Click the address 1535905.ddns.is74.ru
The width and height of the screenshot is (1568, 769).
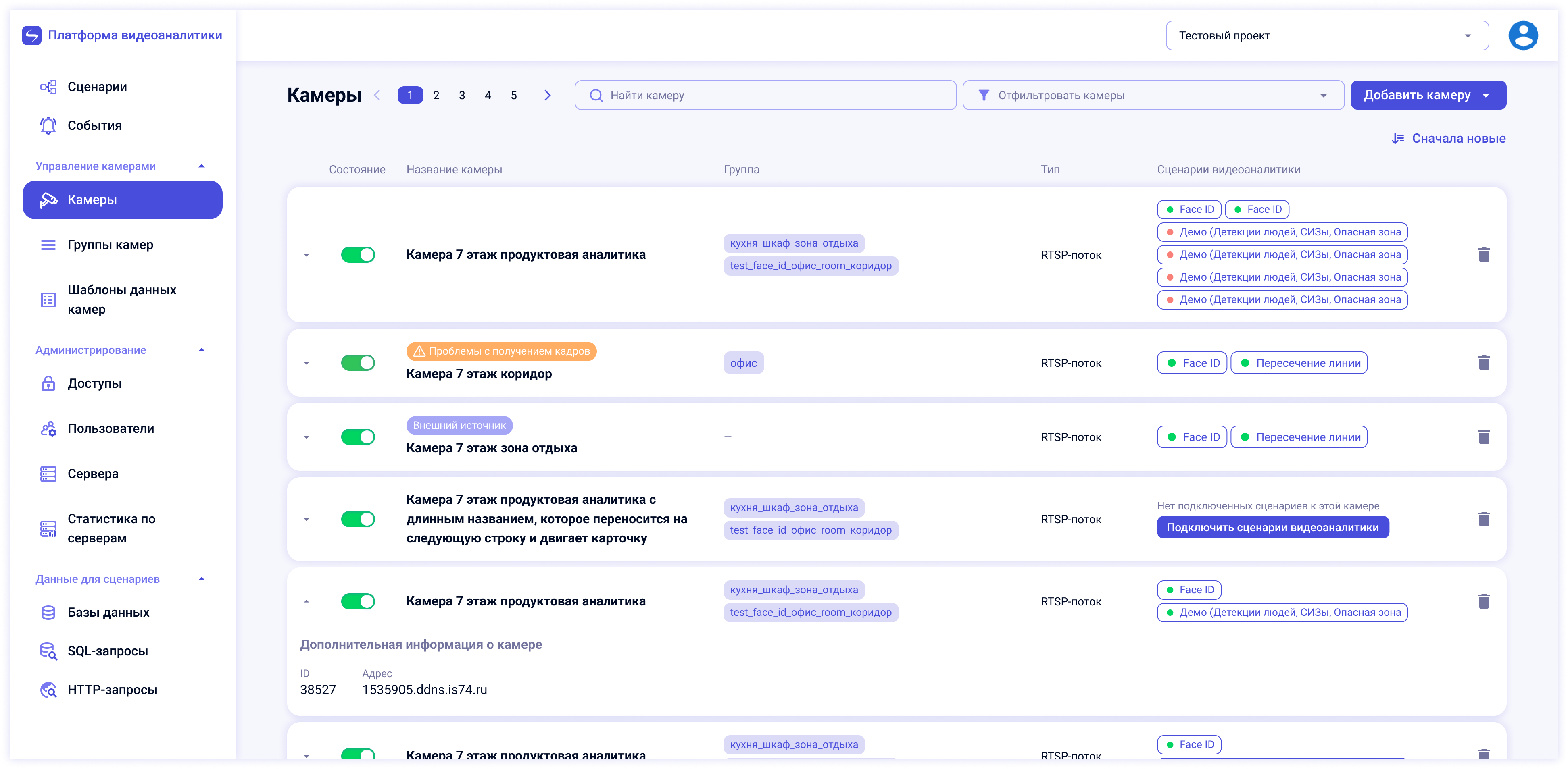[424, 689]
